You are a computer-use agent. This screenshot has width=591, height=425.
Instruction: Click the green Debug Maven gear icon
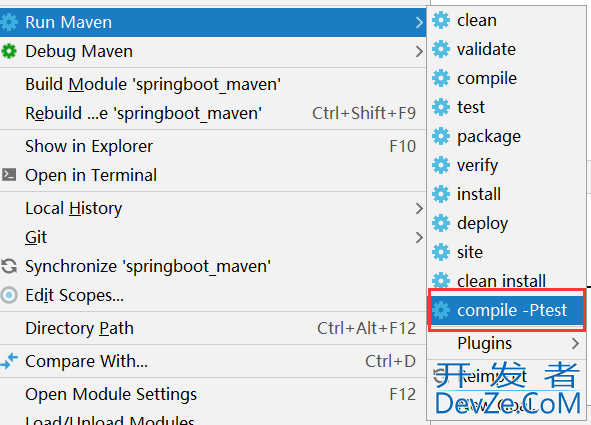(x=9, y=51)
